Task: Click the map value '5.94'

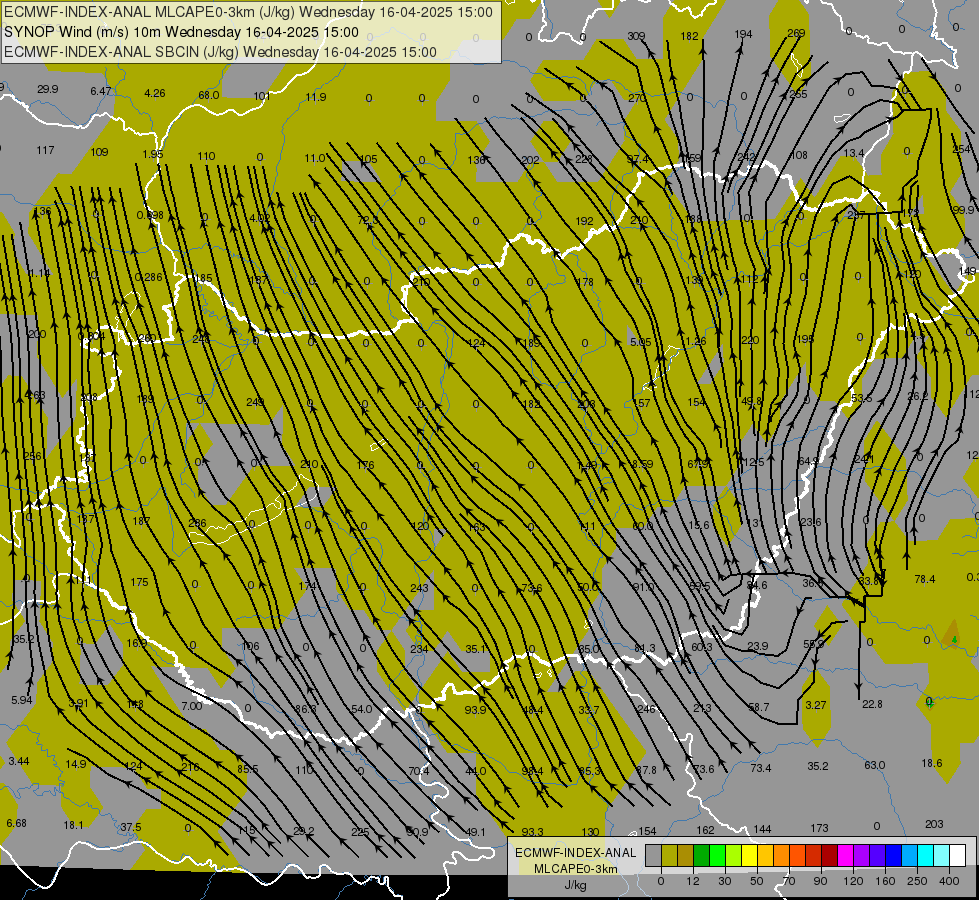Action: point(22,700)
